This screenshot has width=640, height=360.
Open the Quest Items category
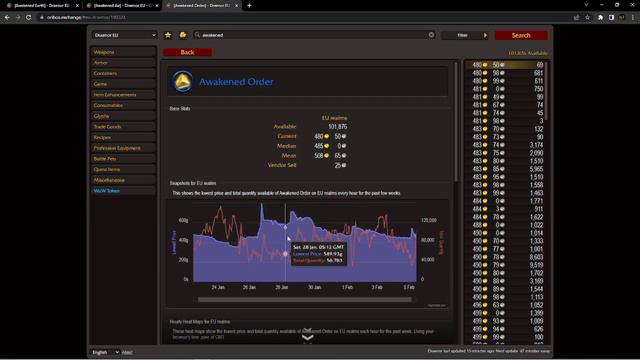123,169
